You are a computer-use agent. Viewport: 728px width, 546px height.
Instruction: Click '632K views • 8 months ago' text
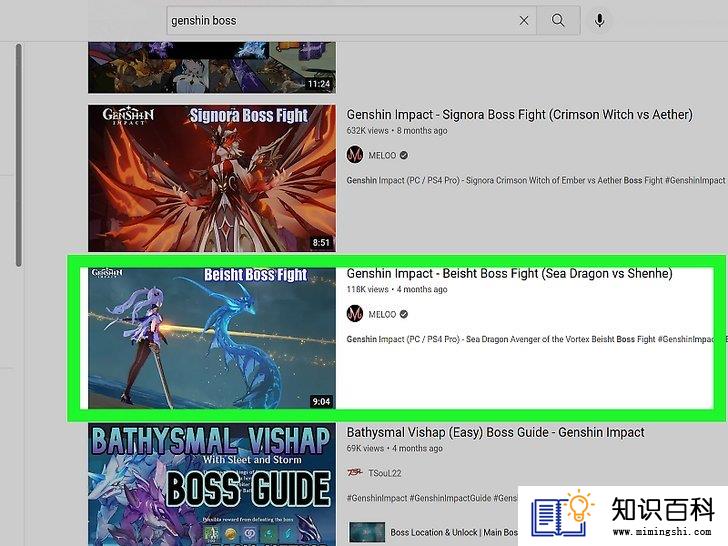pos(397,130)
